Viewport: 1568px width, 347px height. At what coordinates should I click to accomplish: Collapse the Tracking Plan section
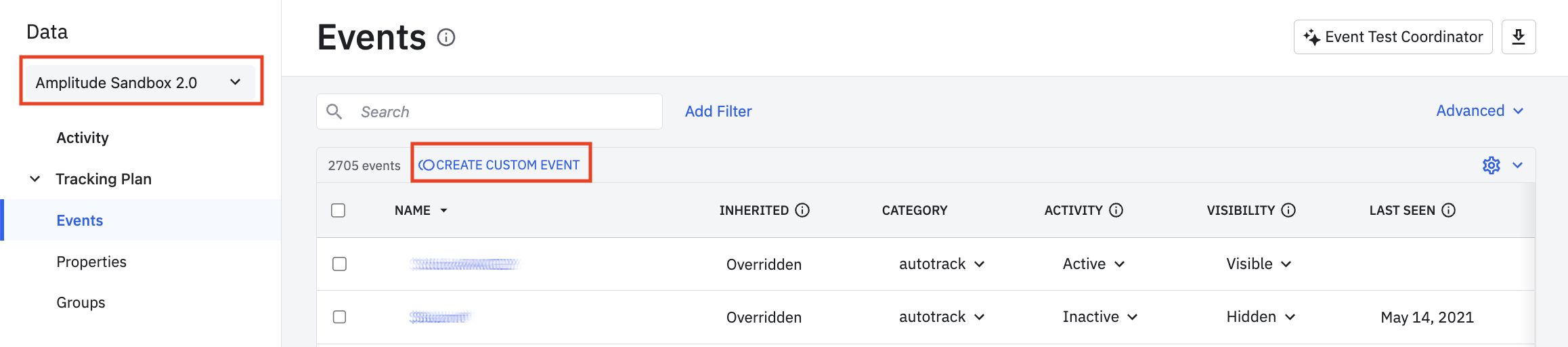(35, 179)
